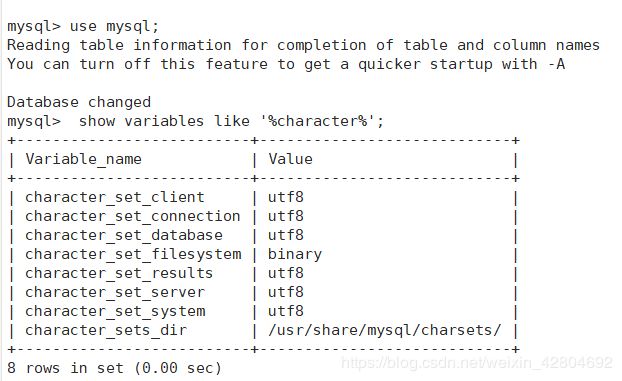The width and height of the screenshot is (622, 381).
Task: Click the 'Reading table information' message line
Action: pos(303,45)
